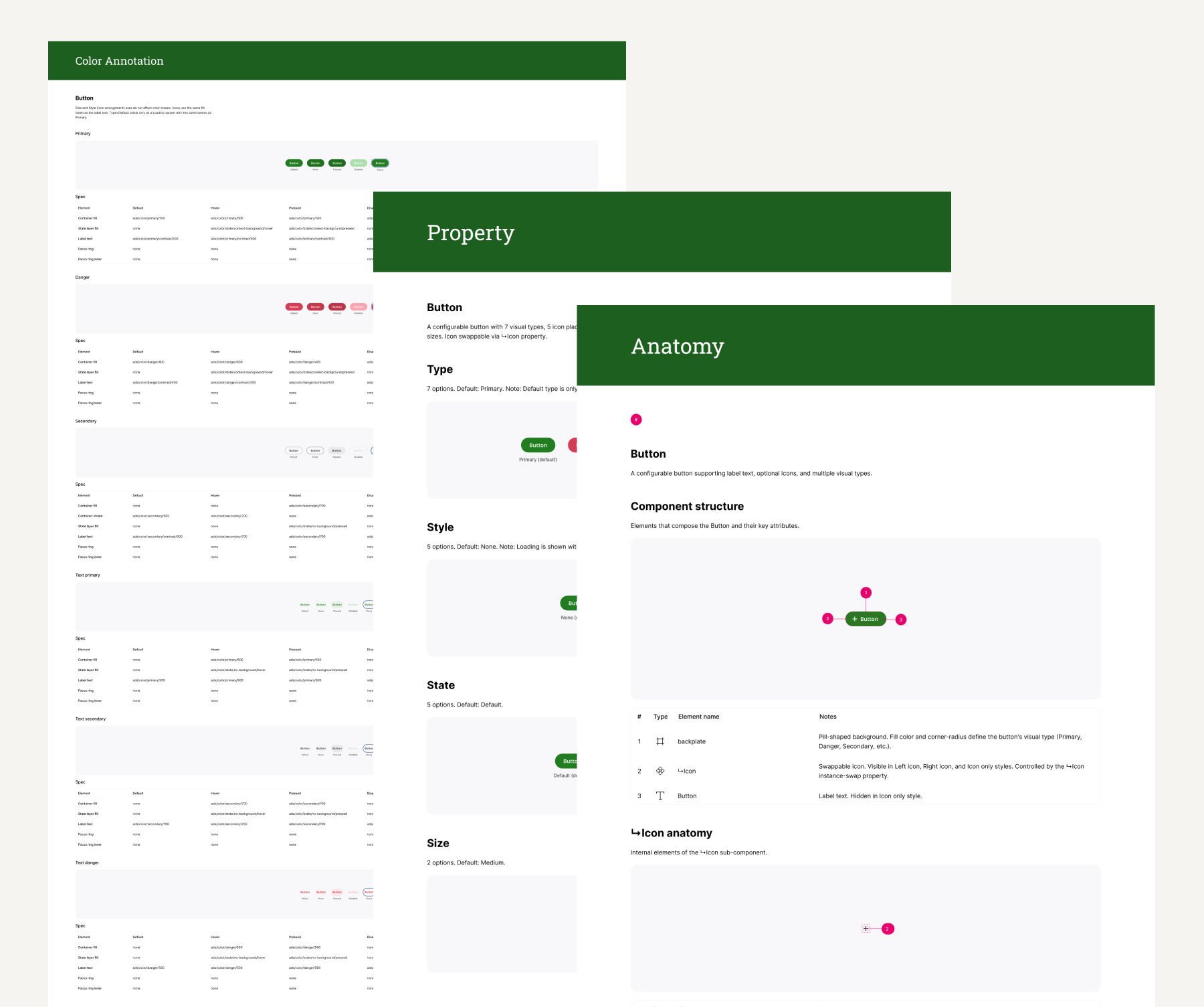Click the instance diamond icon beside ↳Icon
1204x1007 pixels.
660,771
